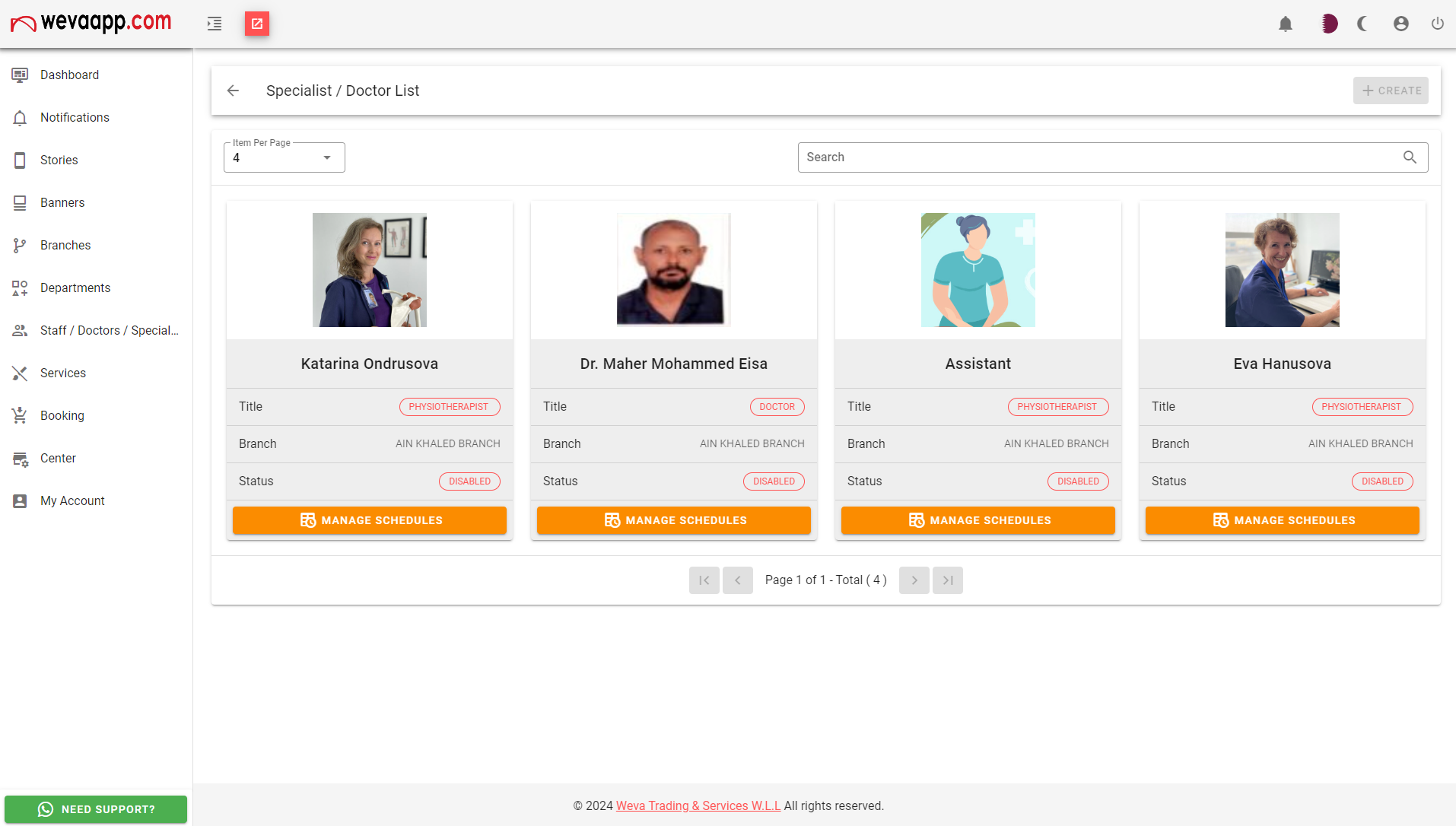Image resolution: width=1456 pixels, height=826 pixels.
Task: Click the Assistant illustration image
Action: coord(978,270)
